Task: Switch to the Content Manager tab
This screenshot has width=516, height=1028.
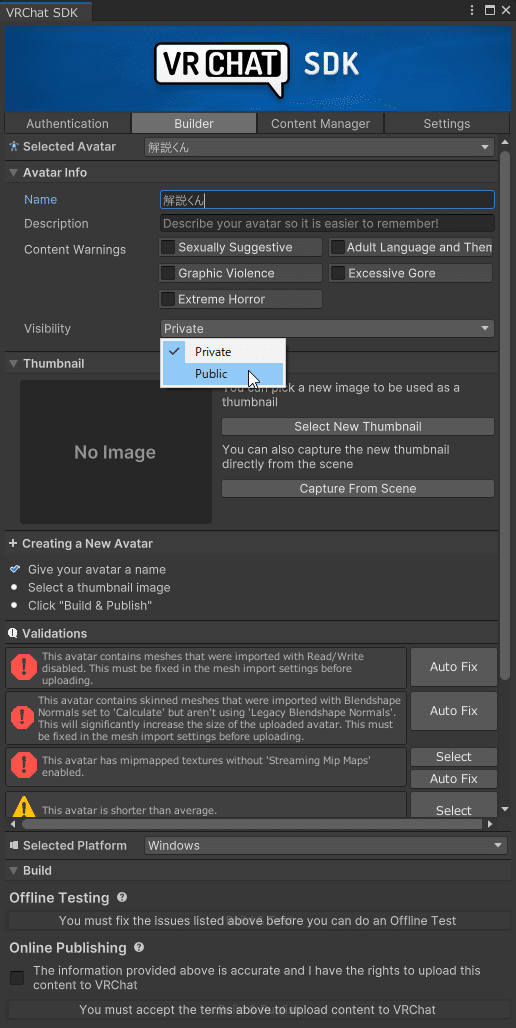Action: [x=320, y=123]
